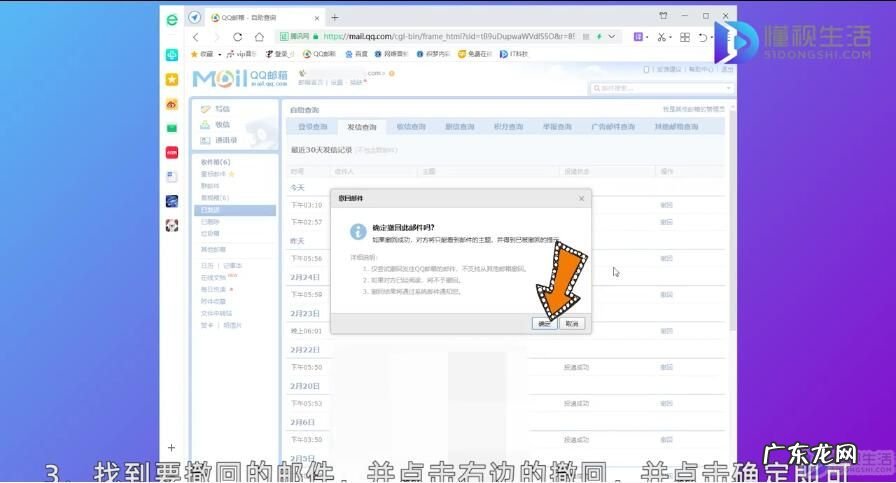This screenshot has height=483, width=896.
Task: Open the green sidebar app icon
Action: (171, 128)
